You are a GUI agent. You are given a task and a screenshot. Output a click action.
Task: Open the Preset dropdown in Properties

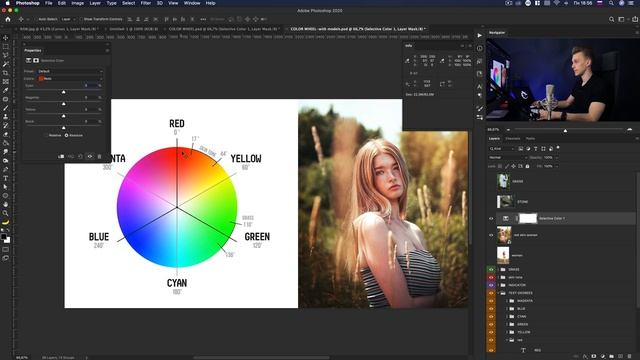[70, 71]
